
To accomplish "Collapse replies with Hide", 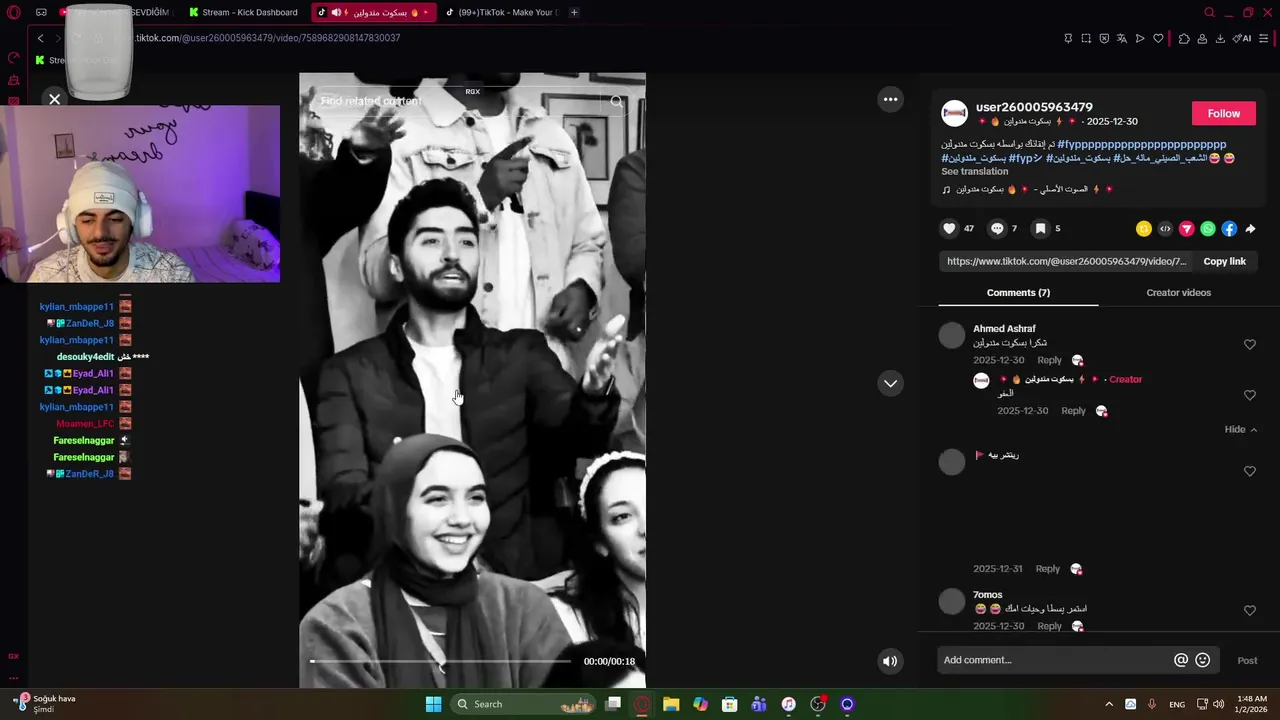I will coord(1241,429).
